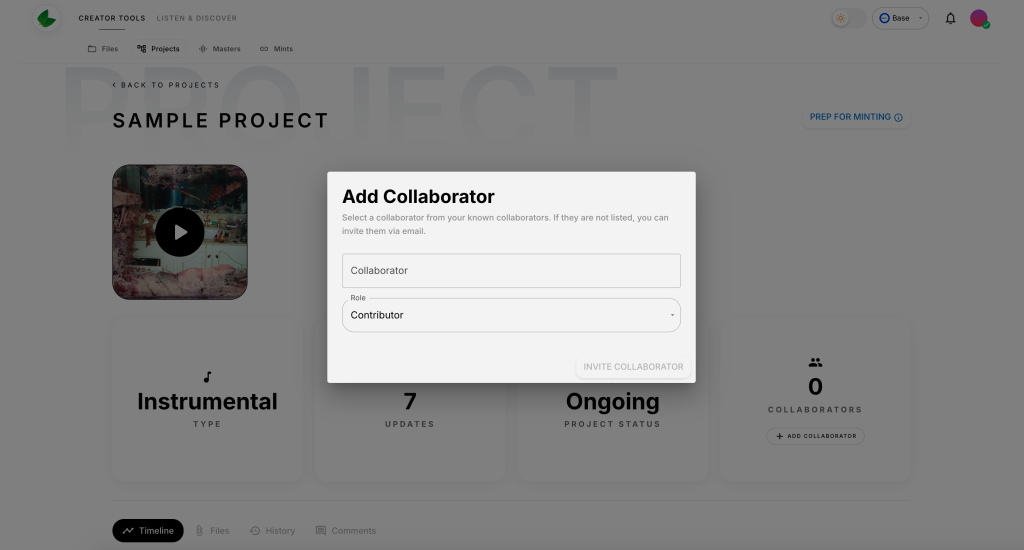This screenshot has height=550, width=1024.
Task: Open the Base network dropdown
Action: coord(900,18)
